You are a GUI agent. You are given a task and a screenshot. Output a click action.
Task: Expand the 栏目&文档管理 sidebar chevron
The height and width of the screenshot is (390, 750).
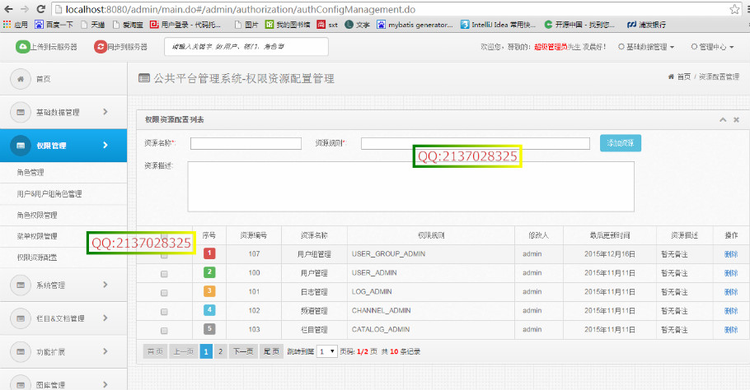pyautogui.click(x=105, y=318)
